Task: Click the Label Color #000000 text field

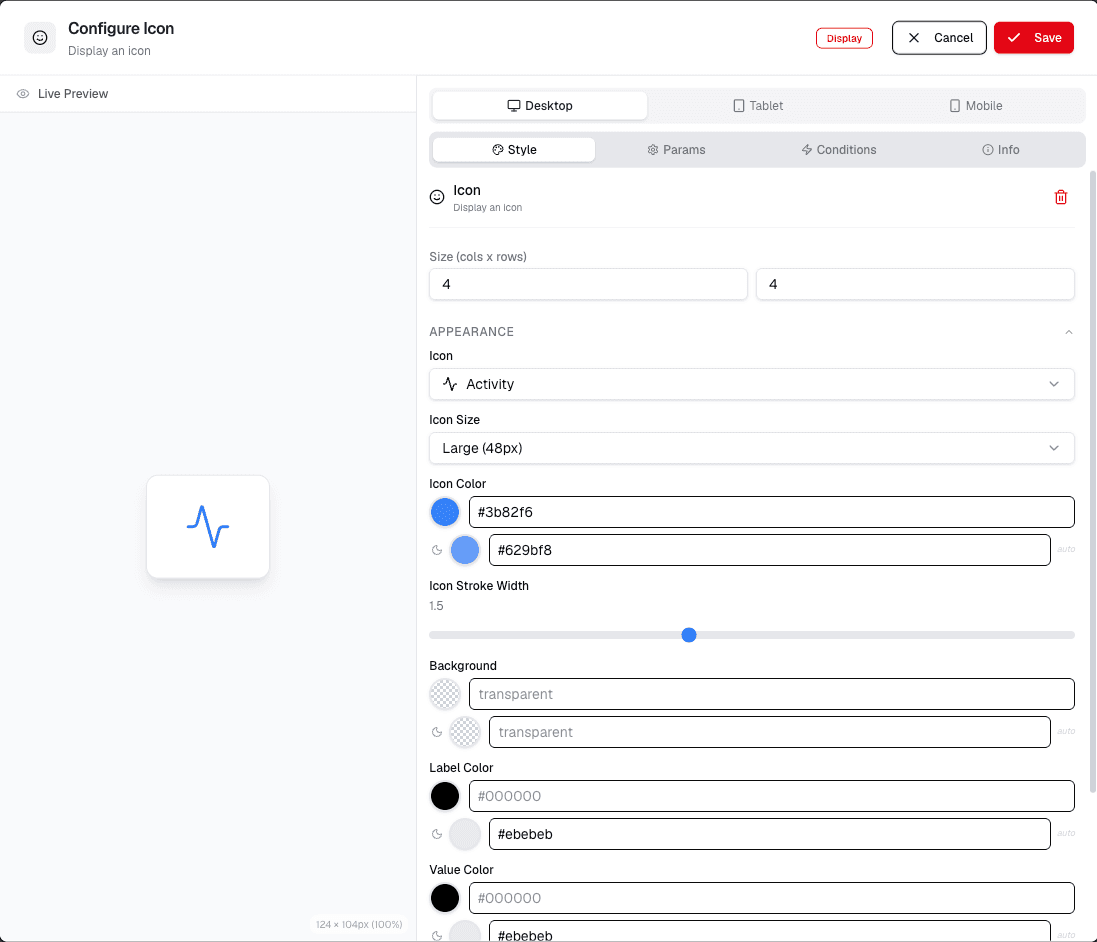Action: point(772,796)
